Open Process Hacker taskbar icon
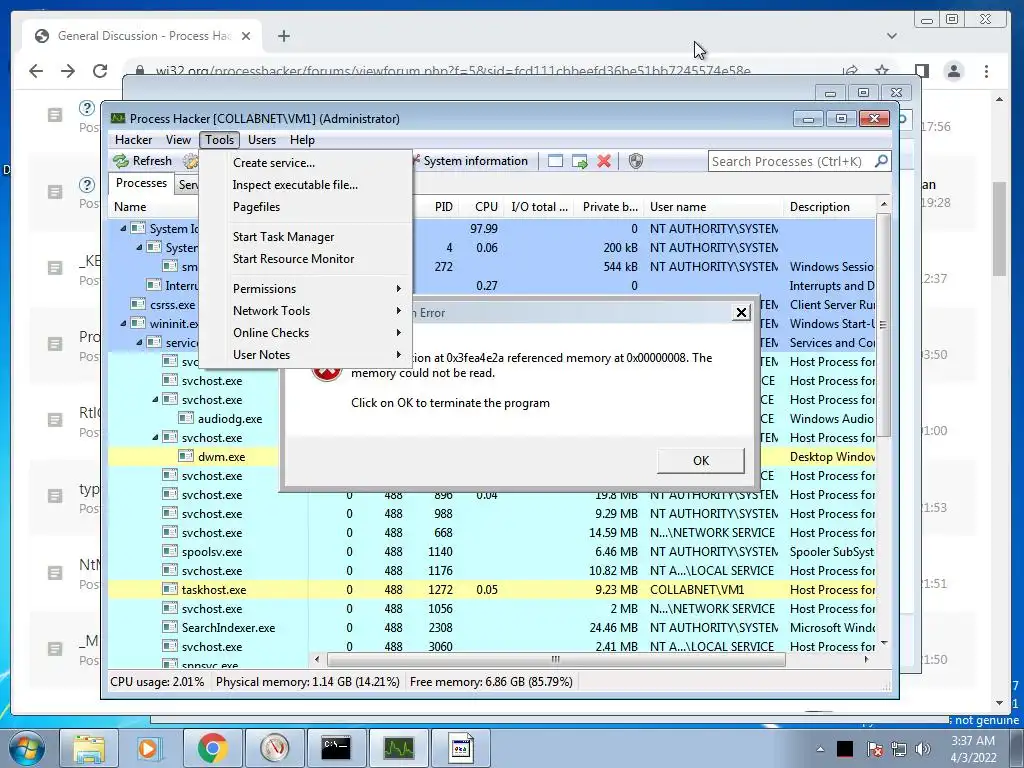This screenshot has width=1024, height=768. point(398,748)
